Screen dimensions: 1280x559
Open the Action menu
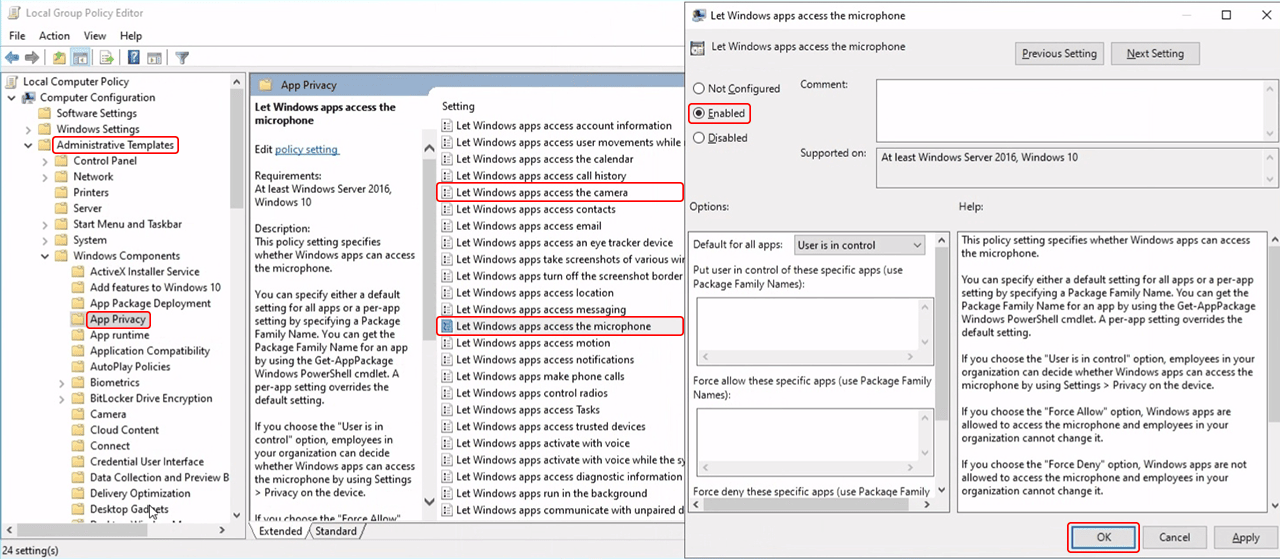tap(54, 36)
